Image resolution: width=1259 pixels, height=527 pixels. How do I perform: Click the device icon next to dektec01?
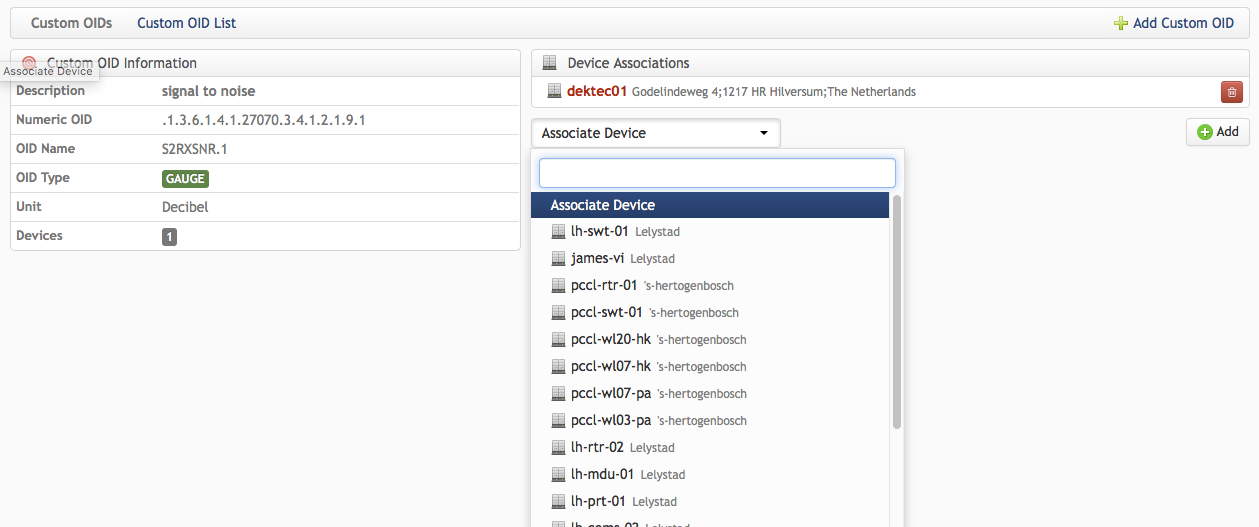pos(555,91)
